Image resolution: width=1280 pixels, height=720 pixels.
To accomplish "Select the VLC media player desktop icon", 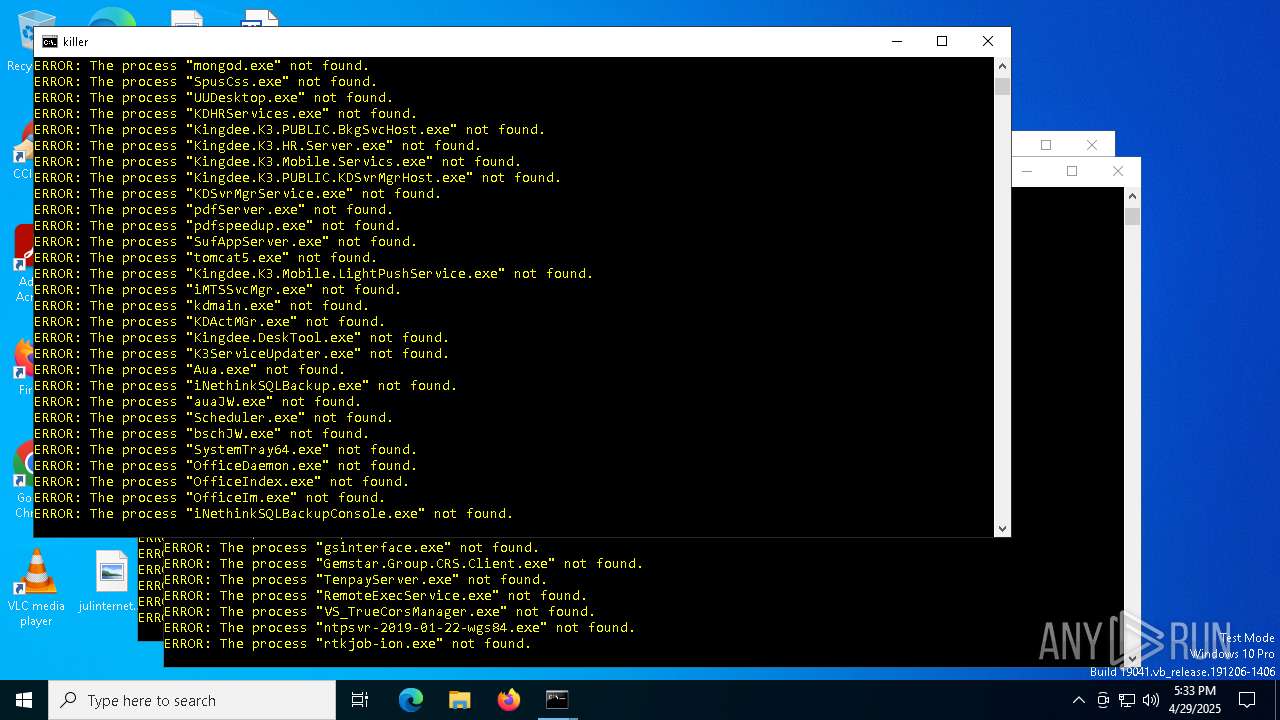I will [36, 588].
